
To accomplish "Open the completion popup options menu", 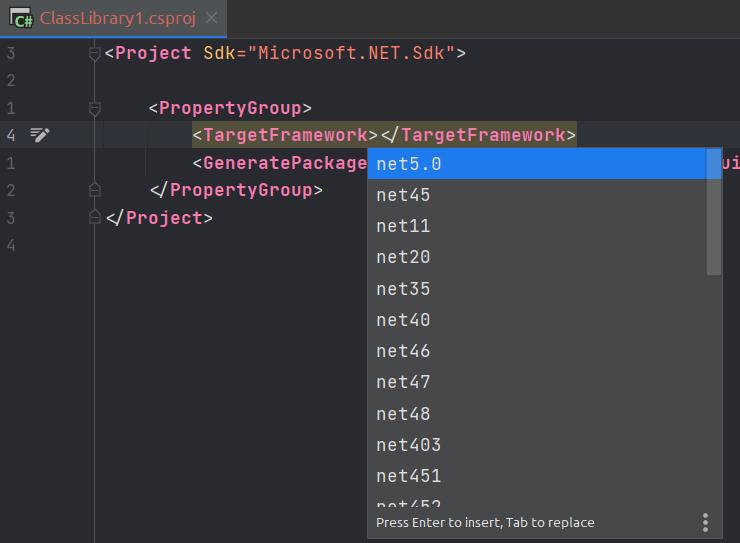I will pyautogui.click(x=705, y=522).
